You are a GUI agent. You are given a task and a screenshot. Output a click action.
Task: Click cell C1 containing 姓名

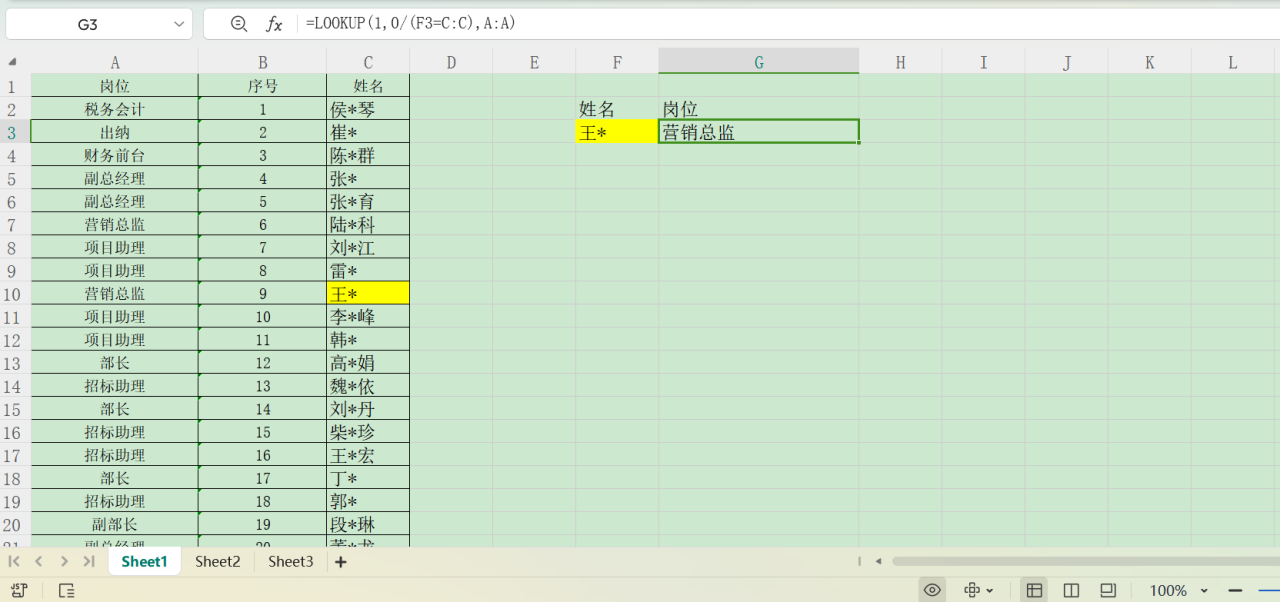pyautogui.click(x=368, y=86)
